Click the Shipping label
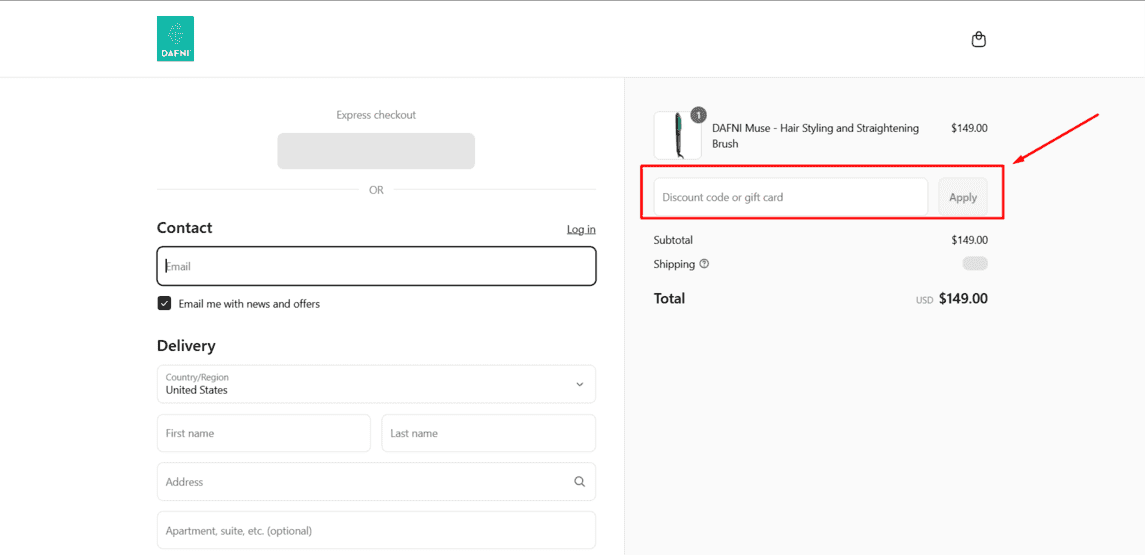This screenshot has height=555, width=1145. click(674, 264)
